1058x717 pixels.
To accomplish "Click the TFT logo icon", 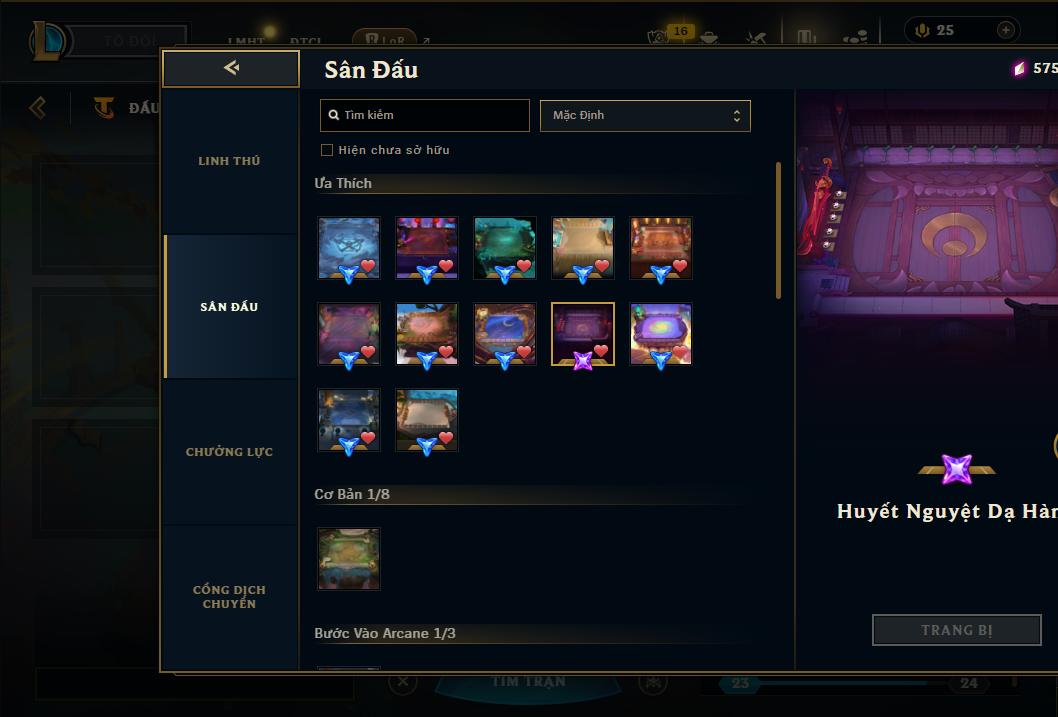I will (104, 107).
